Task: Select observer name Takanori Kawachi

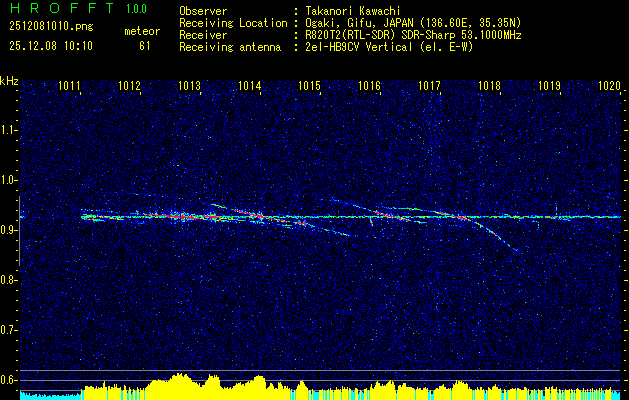Action: coord(353,11)
